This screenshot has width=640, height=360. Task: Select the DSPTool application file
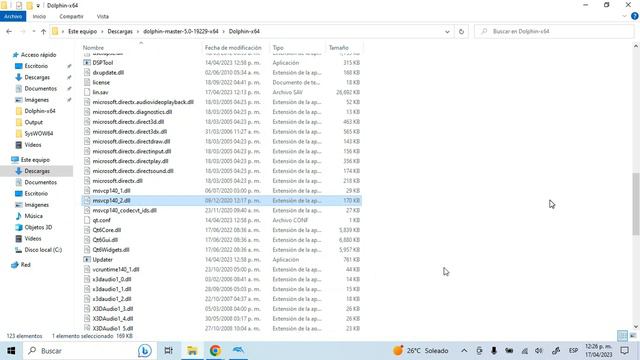[102, 63]
